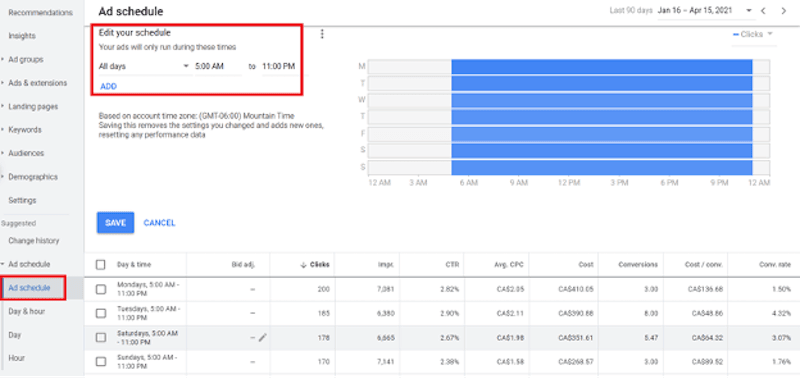Click Wednesday's blue schedule bar in chart
The image size is (800, 379).
602,100
